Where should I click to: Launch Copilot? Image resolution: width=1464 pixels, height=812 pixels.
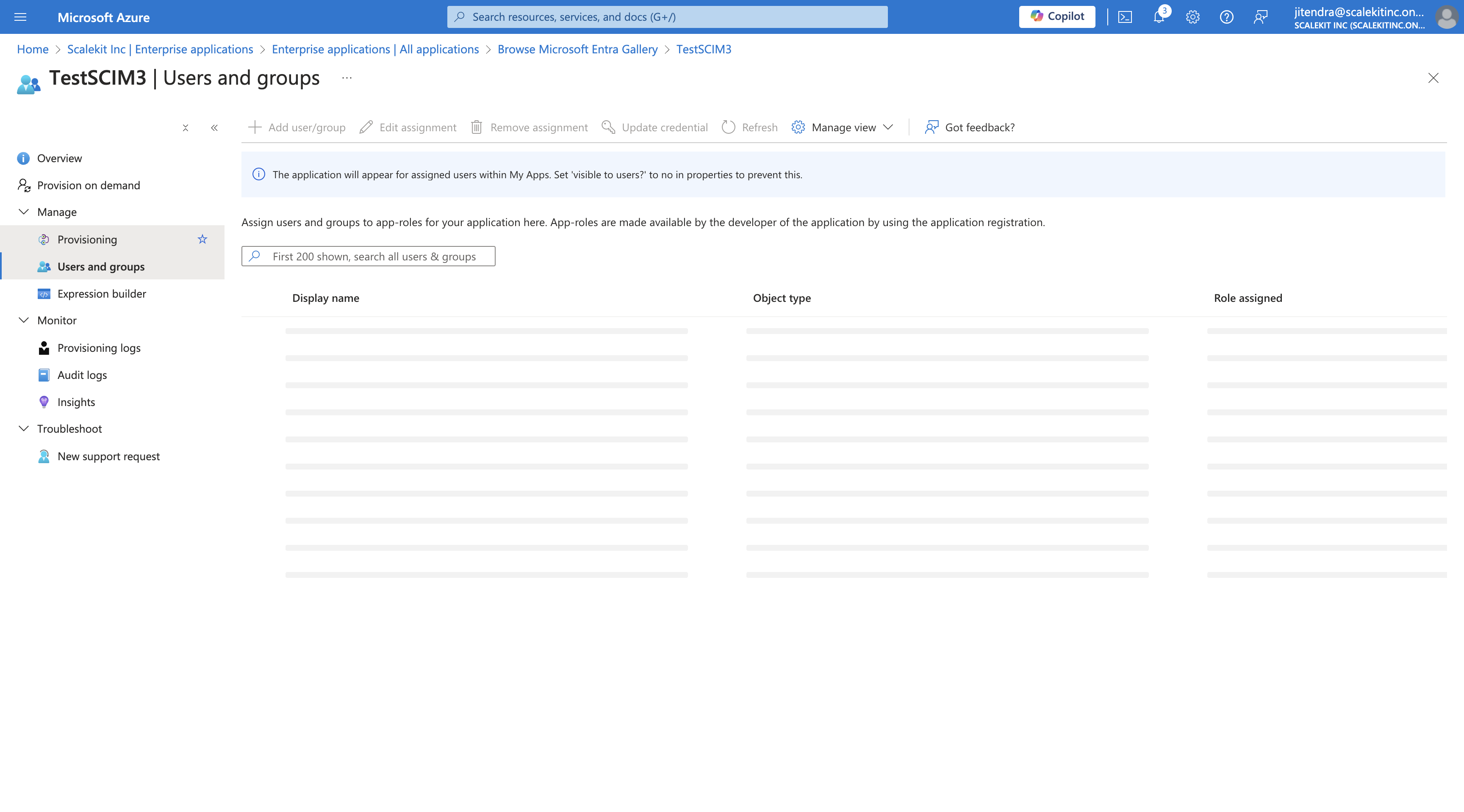click(x=1057, y=17)
